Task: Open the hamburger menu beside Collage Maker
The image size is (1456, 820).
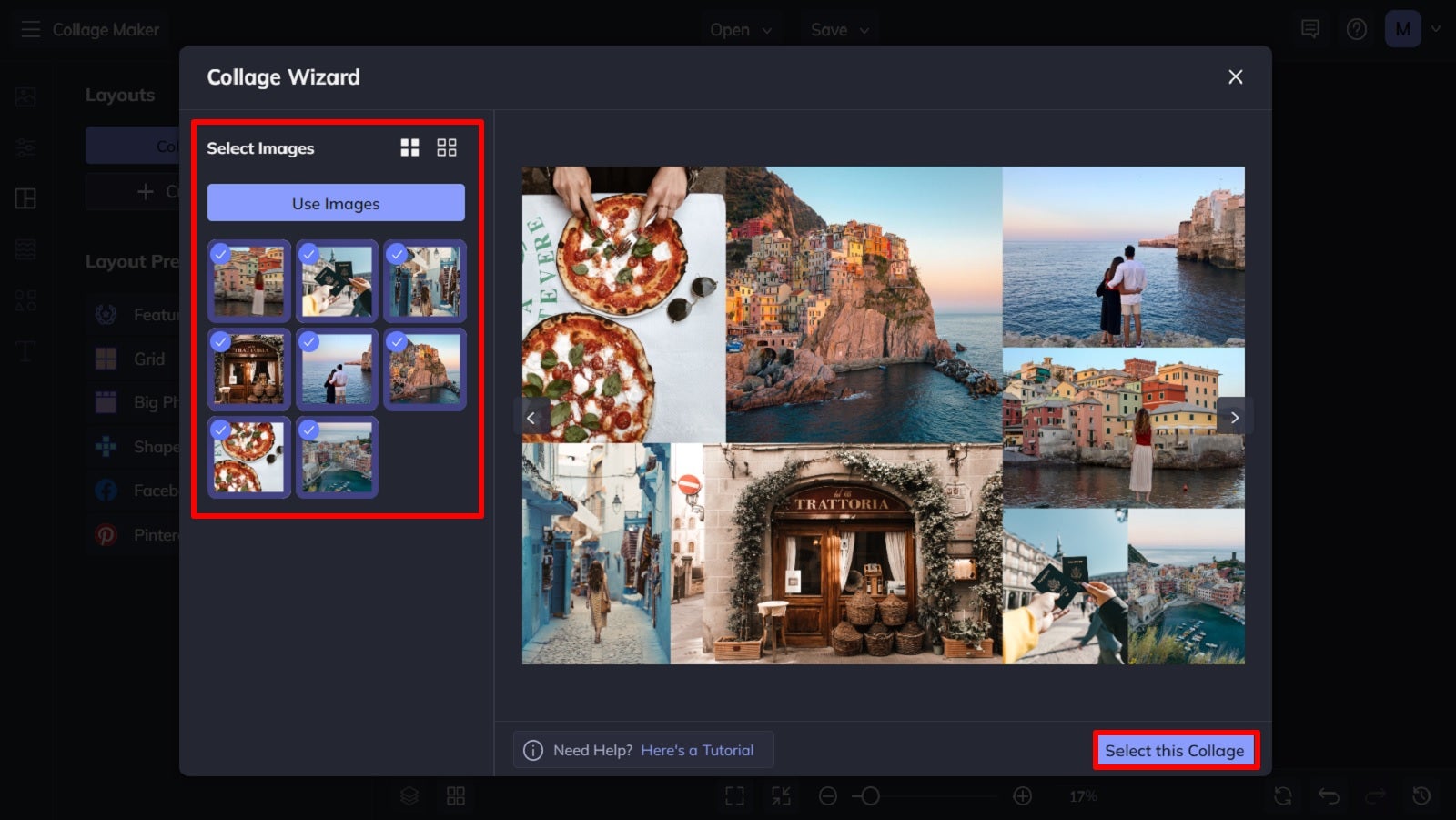Action: point(31,28)
